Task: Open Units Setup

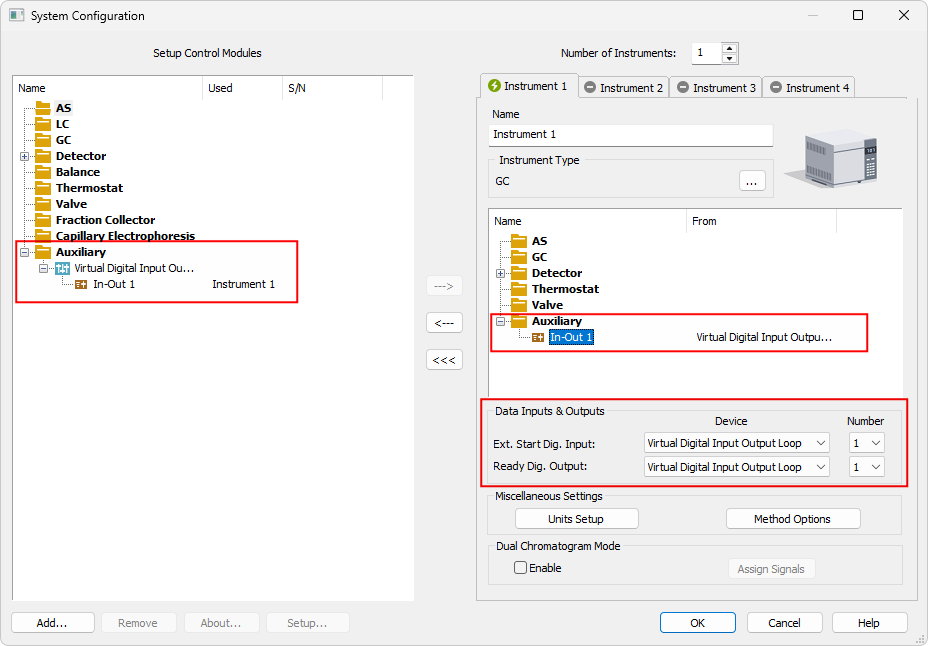Action: 576,519
